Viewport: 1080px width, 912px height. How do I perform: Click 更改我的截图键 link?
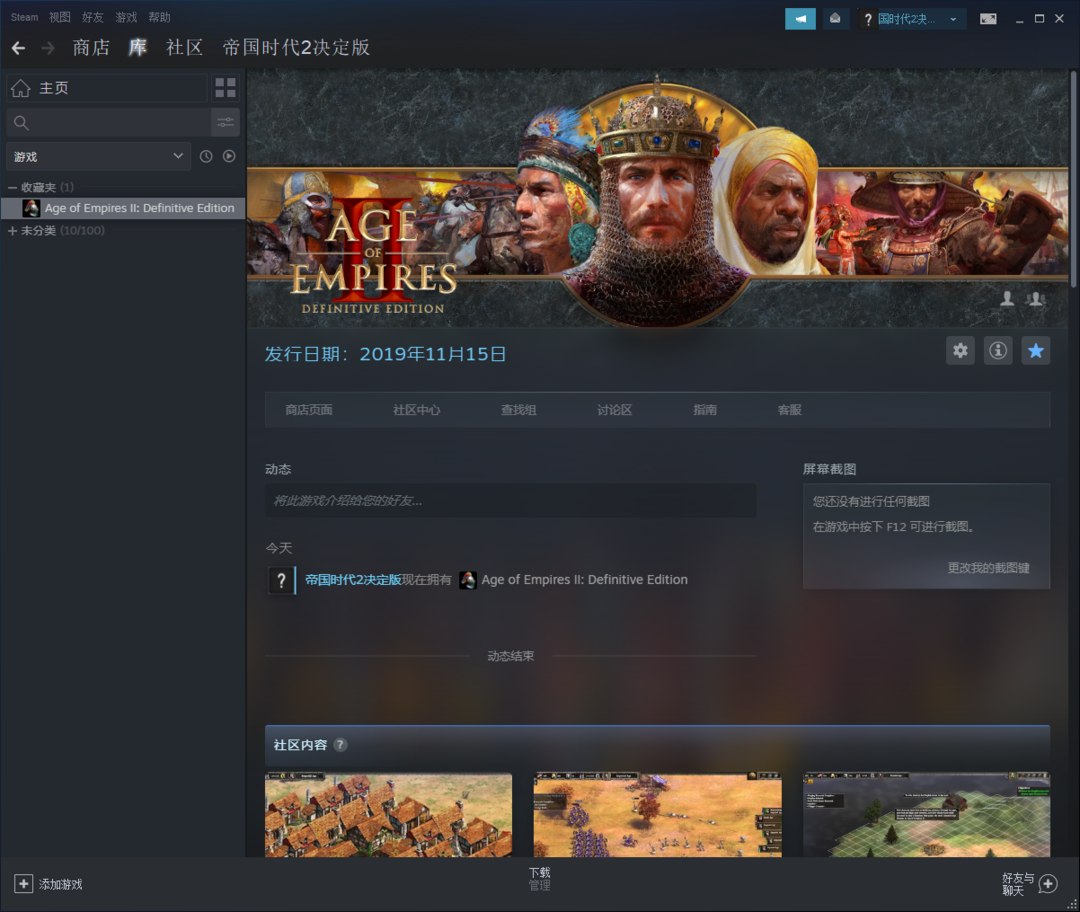coord(988,568)
